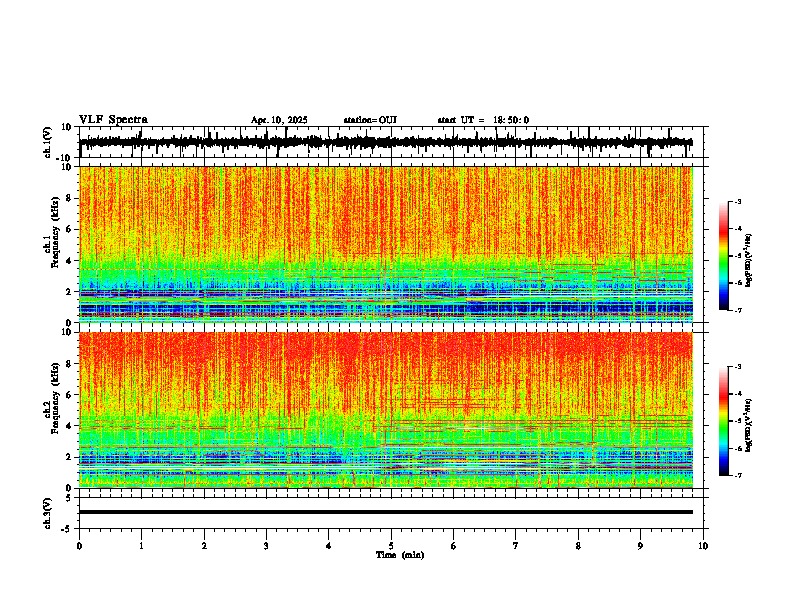Image resolution: width=792 pixels, height=612 pixels.
Task: Click time axis tick label "3"
Action: (x=266, y=546)
